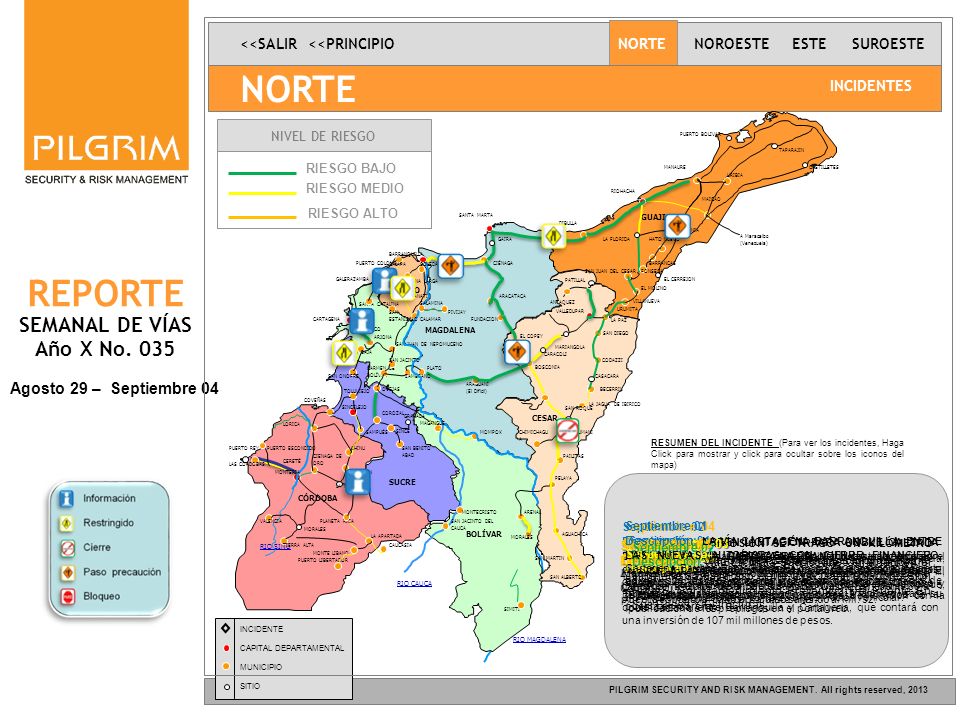Open the caution-pass icon in Guajira
The image size is (960, 720).
[677, 227]
